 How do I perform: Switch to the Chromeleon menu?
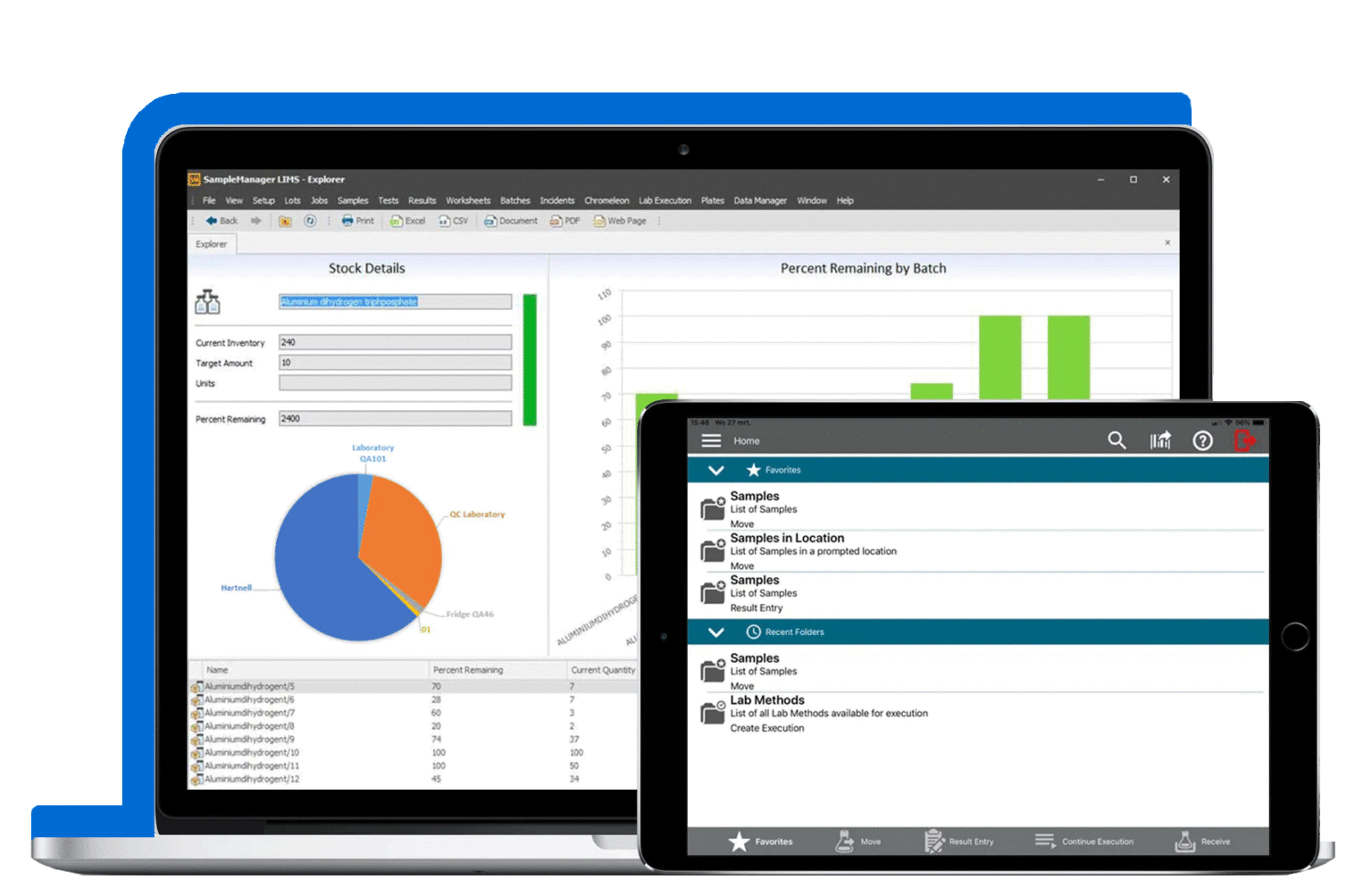(x=607, y=200)
